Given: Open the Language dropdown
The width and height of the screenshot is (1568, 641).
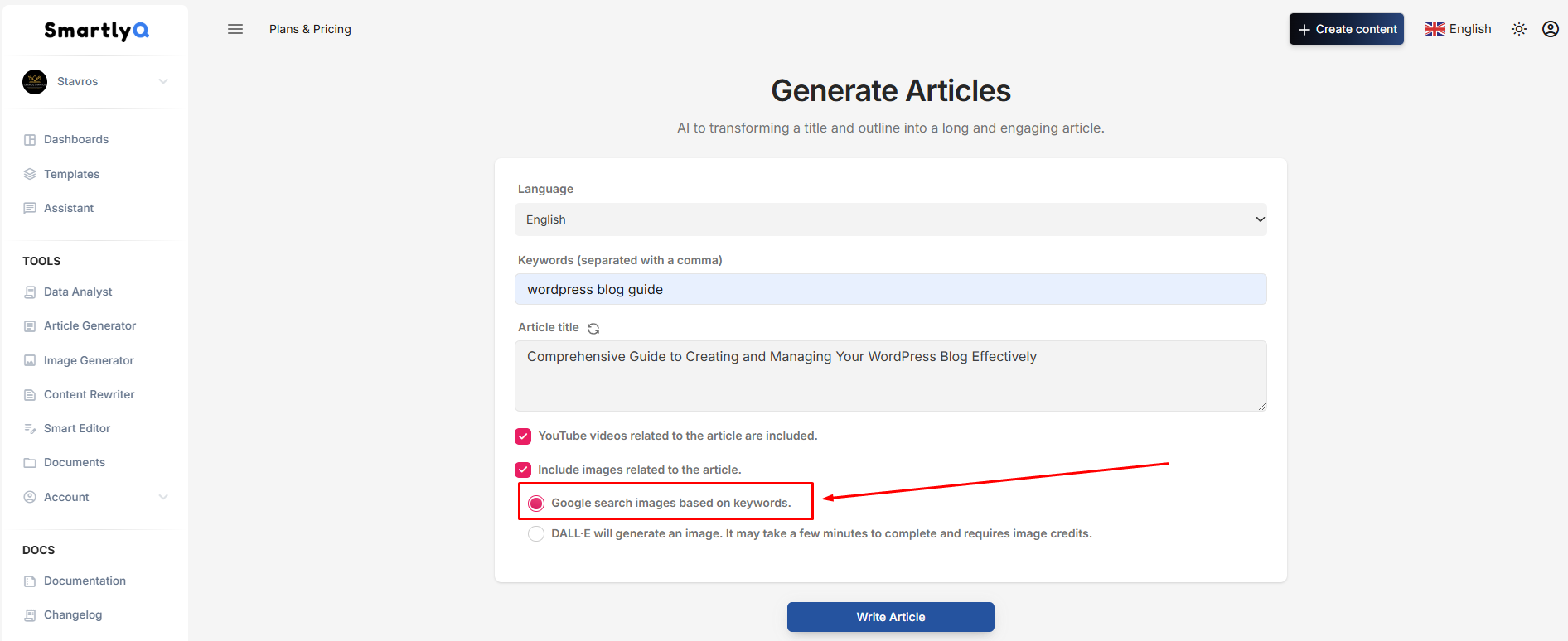Looking at the screenshot, I should coord(891,219).
